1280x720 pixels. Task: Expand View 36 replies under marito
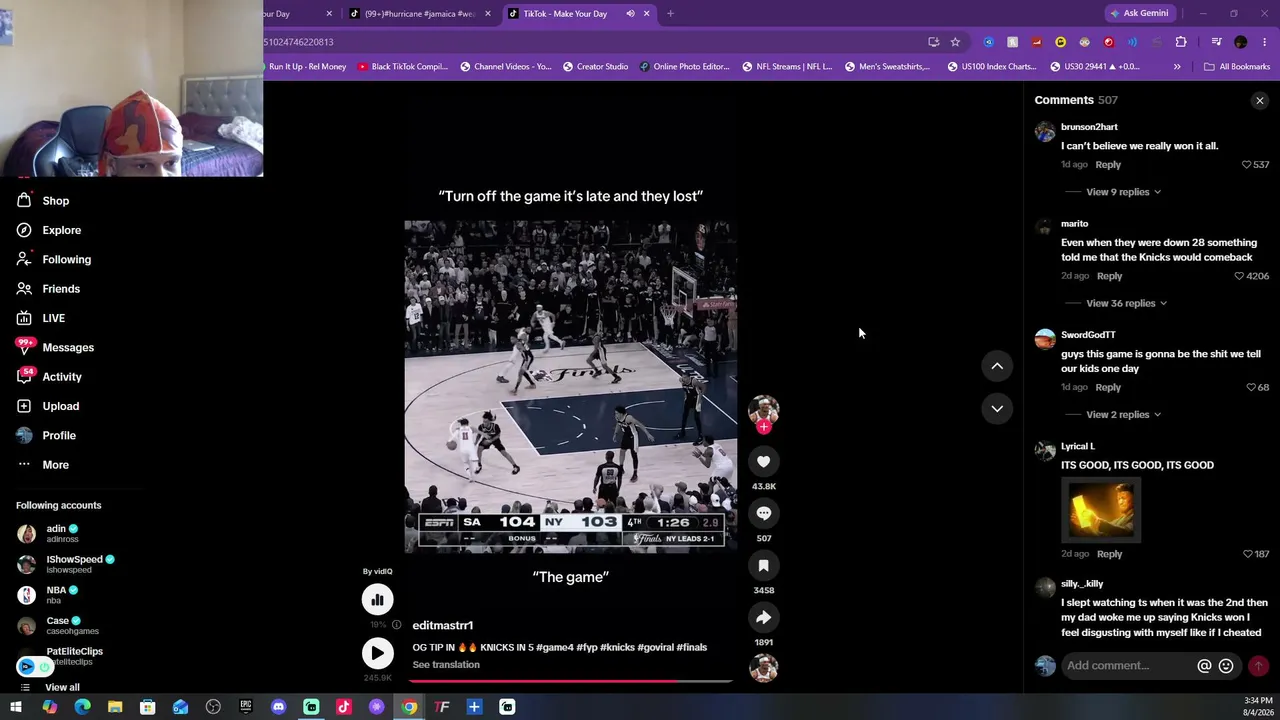coord(1127,303)
